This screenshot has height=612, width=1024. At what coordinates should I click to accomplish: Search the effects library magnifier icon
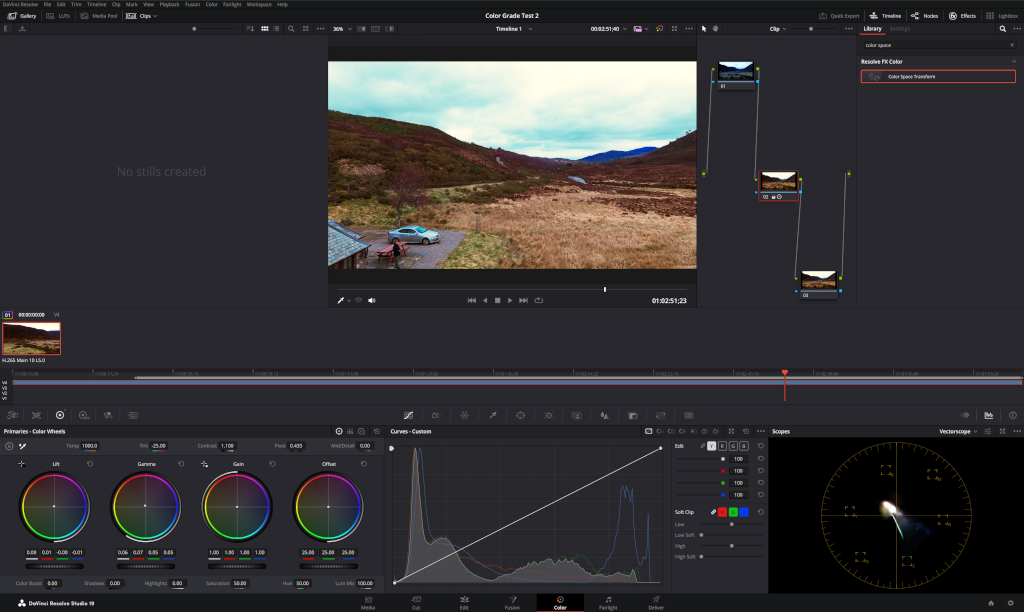click(1002, 29)
